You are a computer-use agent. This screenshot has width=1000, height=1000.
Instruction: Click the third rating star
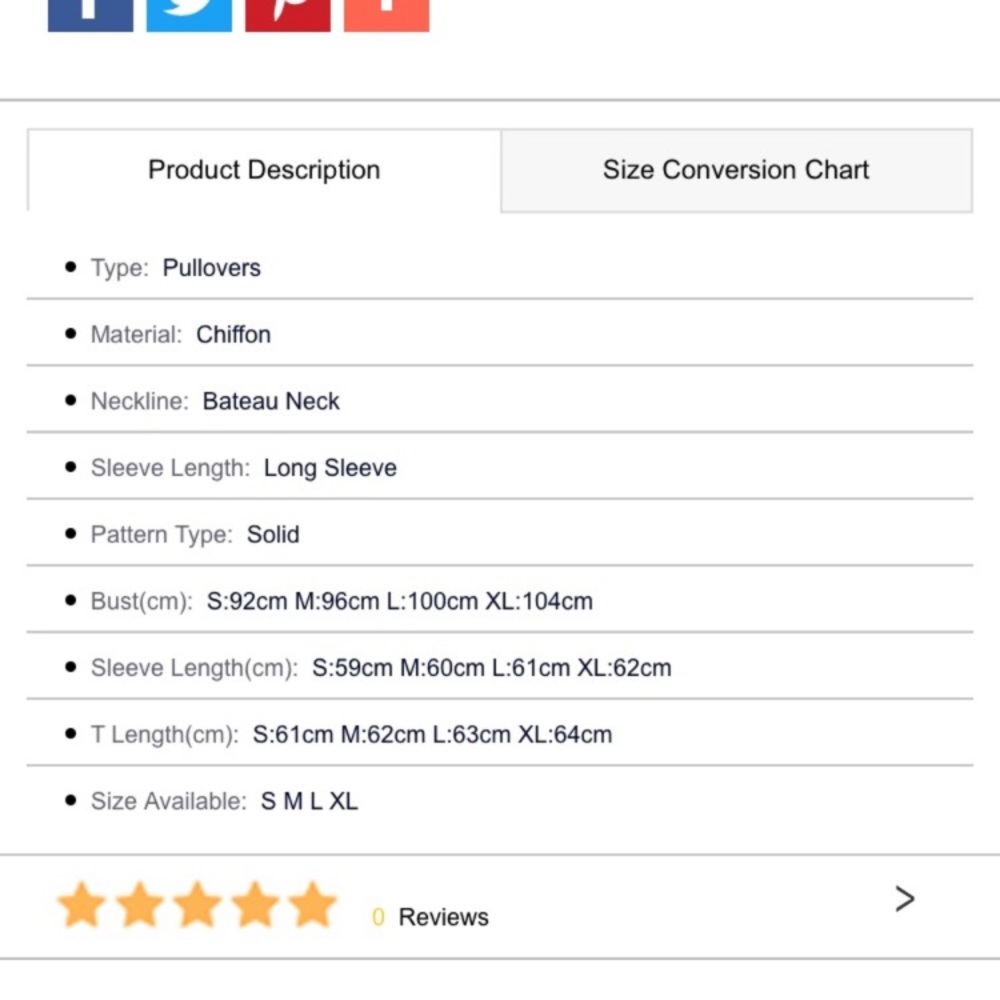pyautogui.click(x=198, y=905)
